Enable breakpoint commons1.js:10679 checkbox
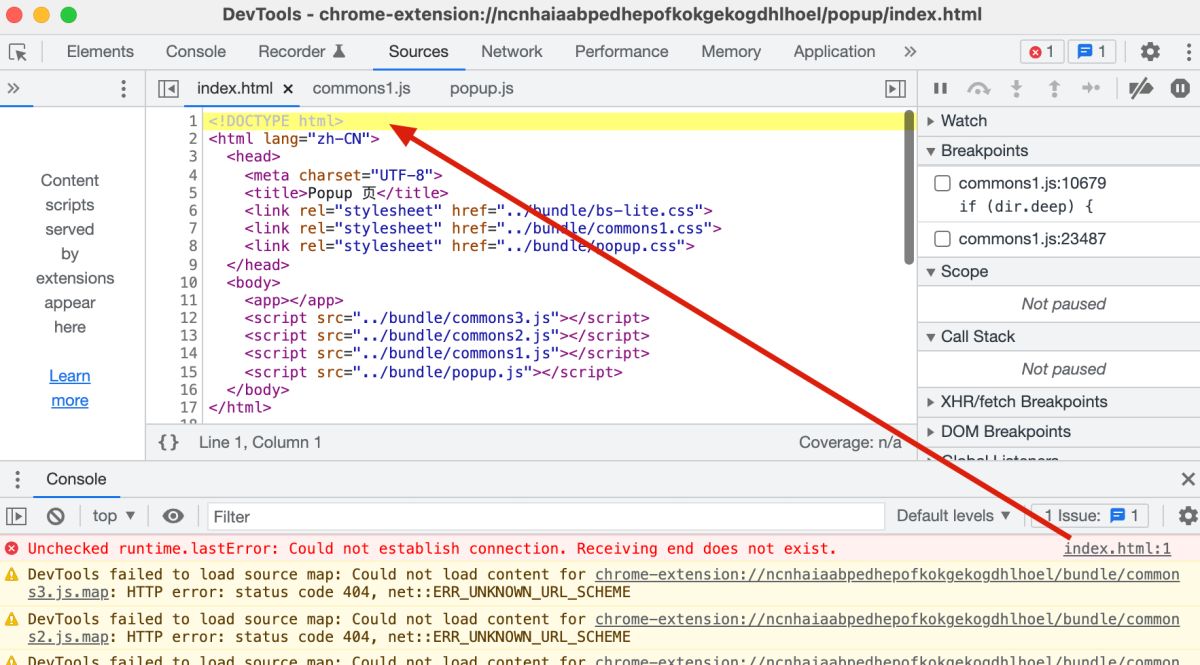Screen dimensions: 1200x665 coord(942,183)
